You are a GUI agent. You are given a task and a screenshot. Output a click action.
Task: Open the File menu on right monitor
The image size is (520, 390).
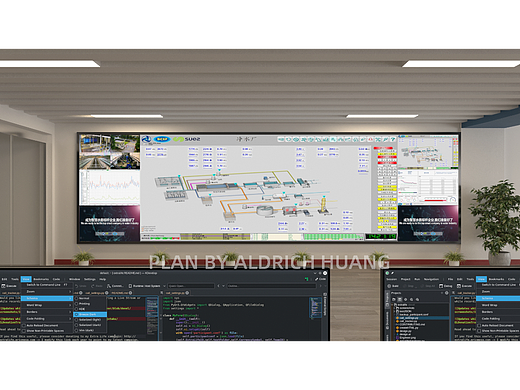coord(450,279)
